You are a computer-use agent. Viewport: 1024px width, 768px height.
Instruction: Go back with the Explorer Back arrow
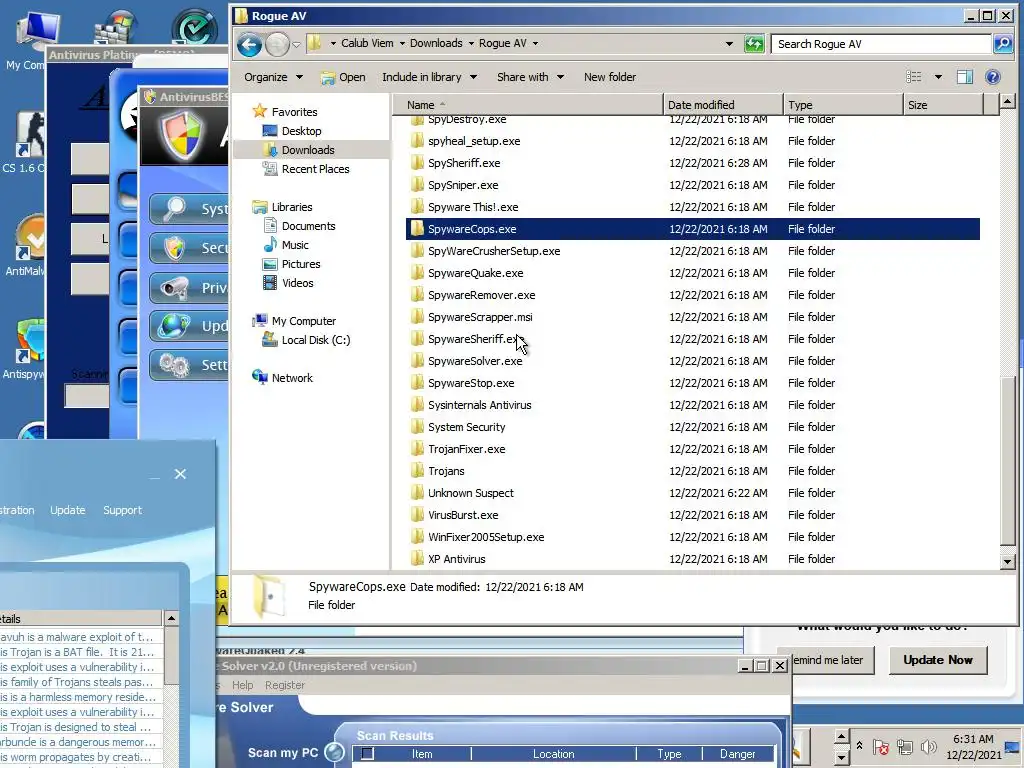(249, 44)
